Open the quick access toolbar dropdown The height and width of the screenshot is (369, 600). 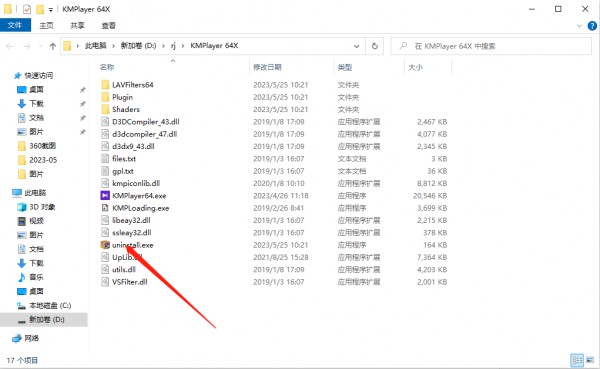pos(51,9)
